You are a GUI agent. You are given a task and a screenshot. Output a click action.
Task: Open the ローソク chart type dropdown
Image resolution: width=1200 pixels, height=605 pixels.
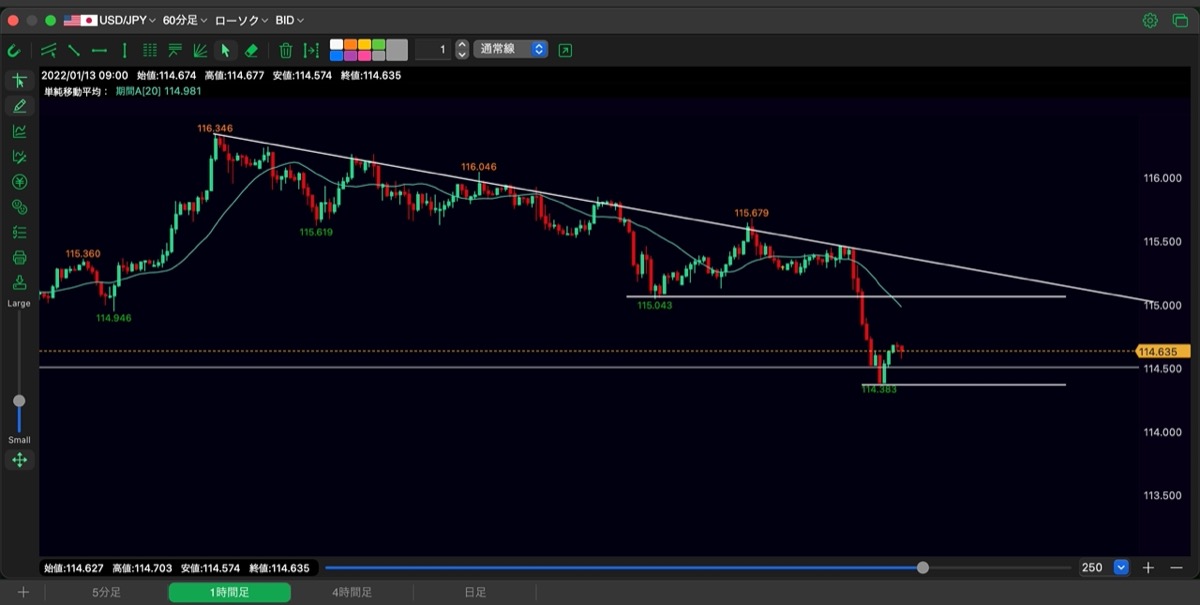click(241, 20)
